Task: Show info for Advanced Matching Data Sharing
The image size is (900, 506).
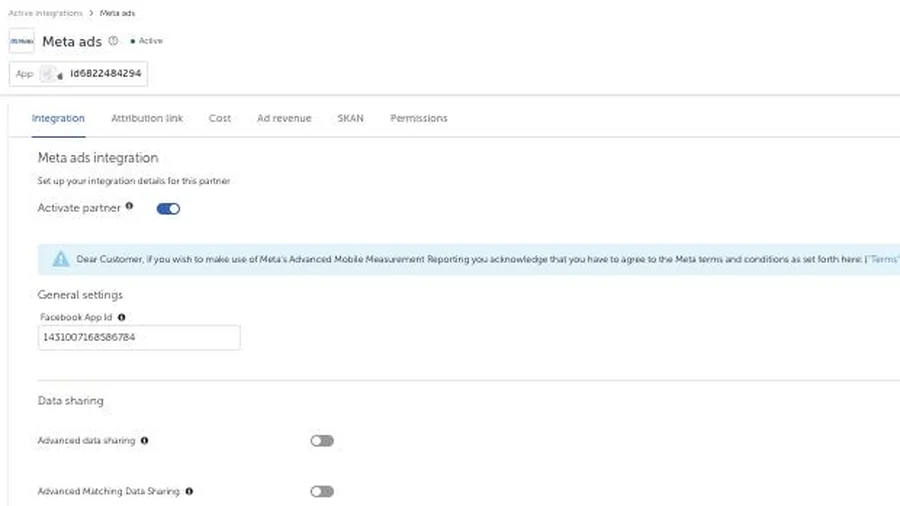Action: 189,491
